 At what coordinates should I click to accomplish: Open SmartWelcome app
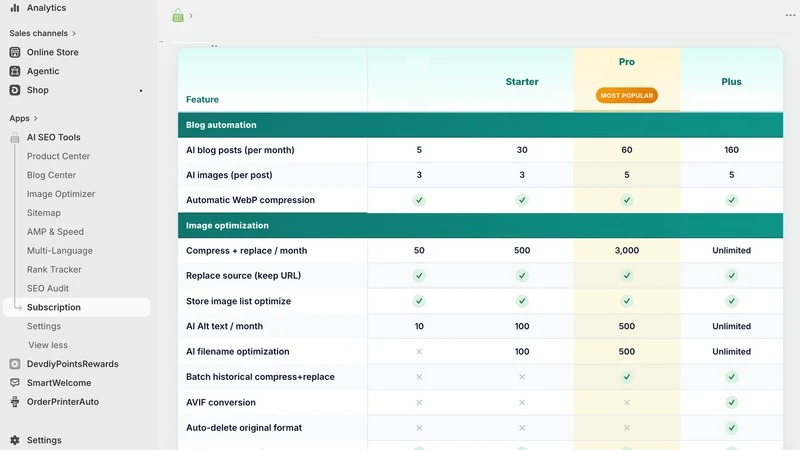tap(59, 383)
